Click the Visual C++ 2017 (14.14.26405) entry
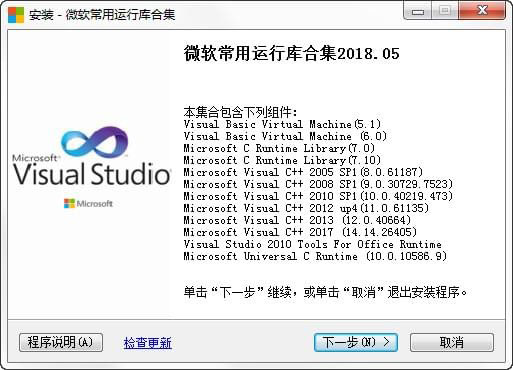Image resolution: width=513 pixels, height=370 pixels. pyautogui.click(x=300, y=232)
